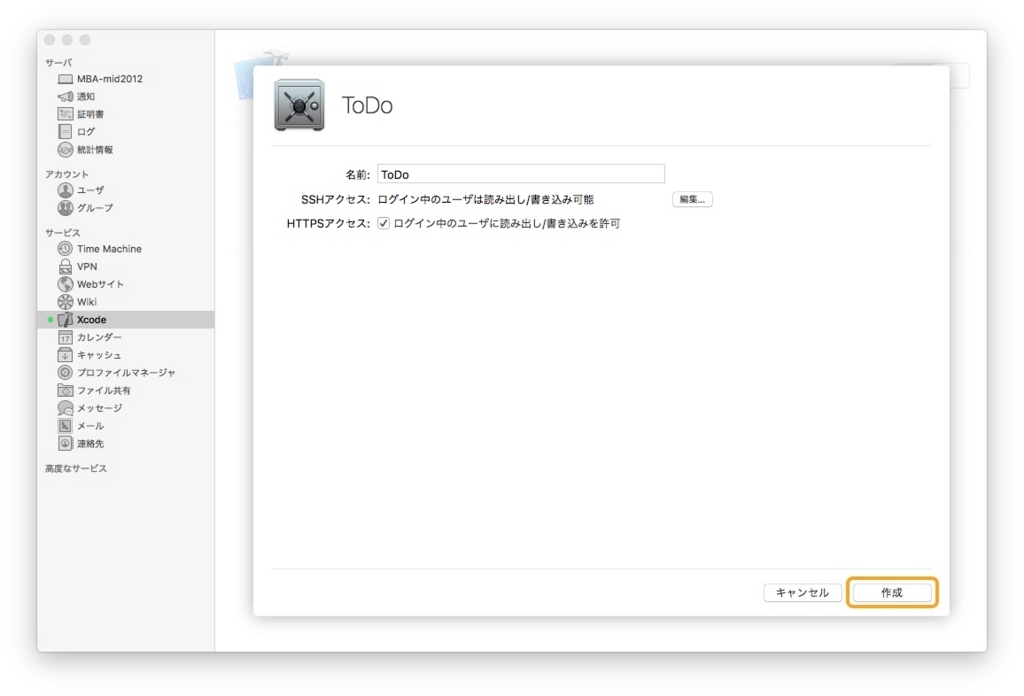Click the サービス section header
Image resolution: width=1024 pixels, height=696 pixels.
[x=63, y=232]
